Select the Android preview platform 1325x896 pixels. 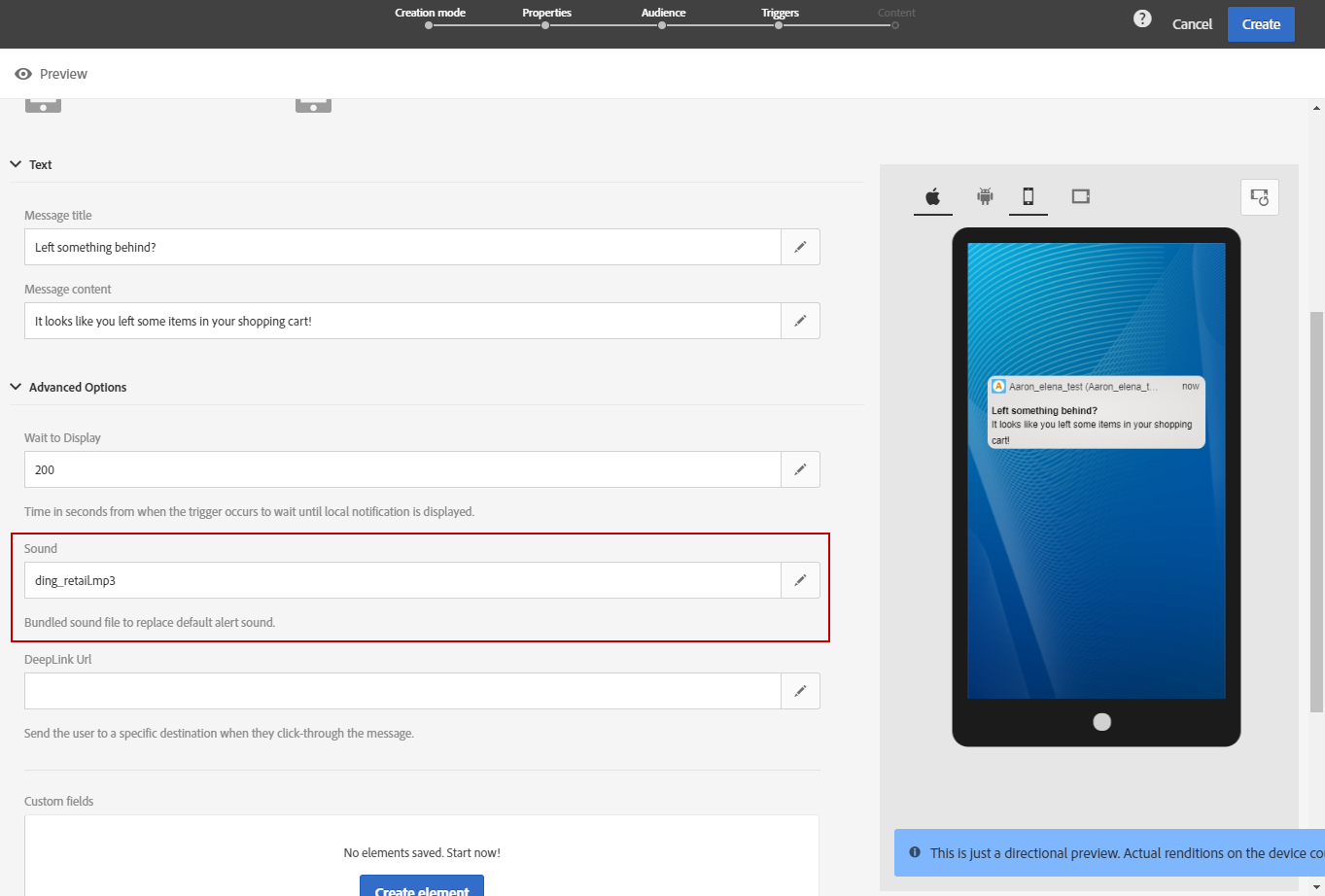986,196
